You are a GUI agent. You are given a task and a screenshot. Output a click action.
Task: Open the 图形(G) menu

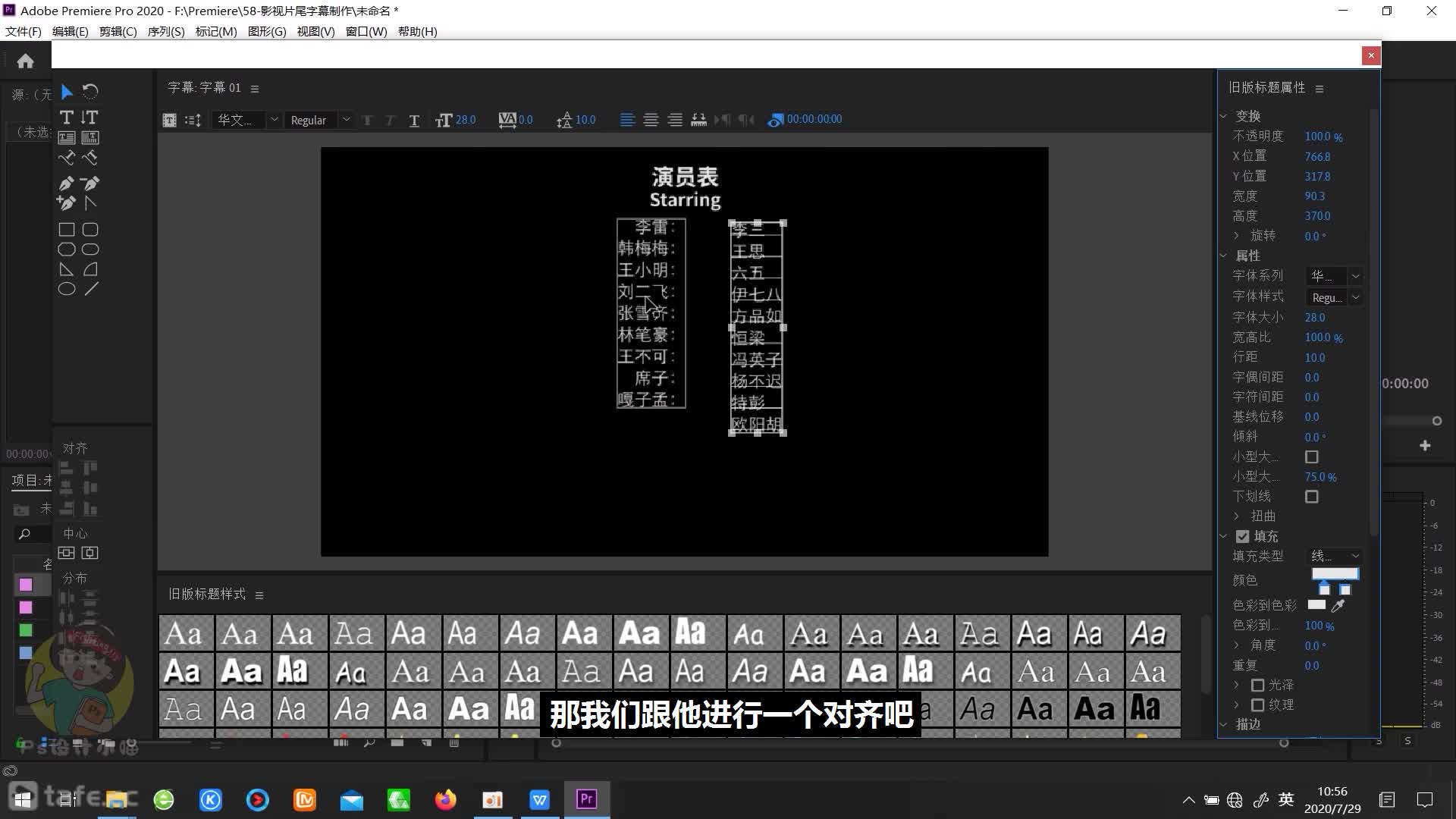tap(267, 31)
